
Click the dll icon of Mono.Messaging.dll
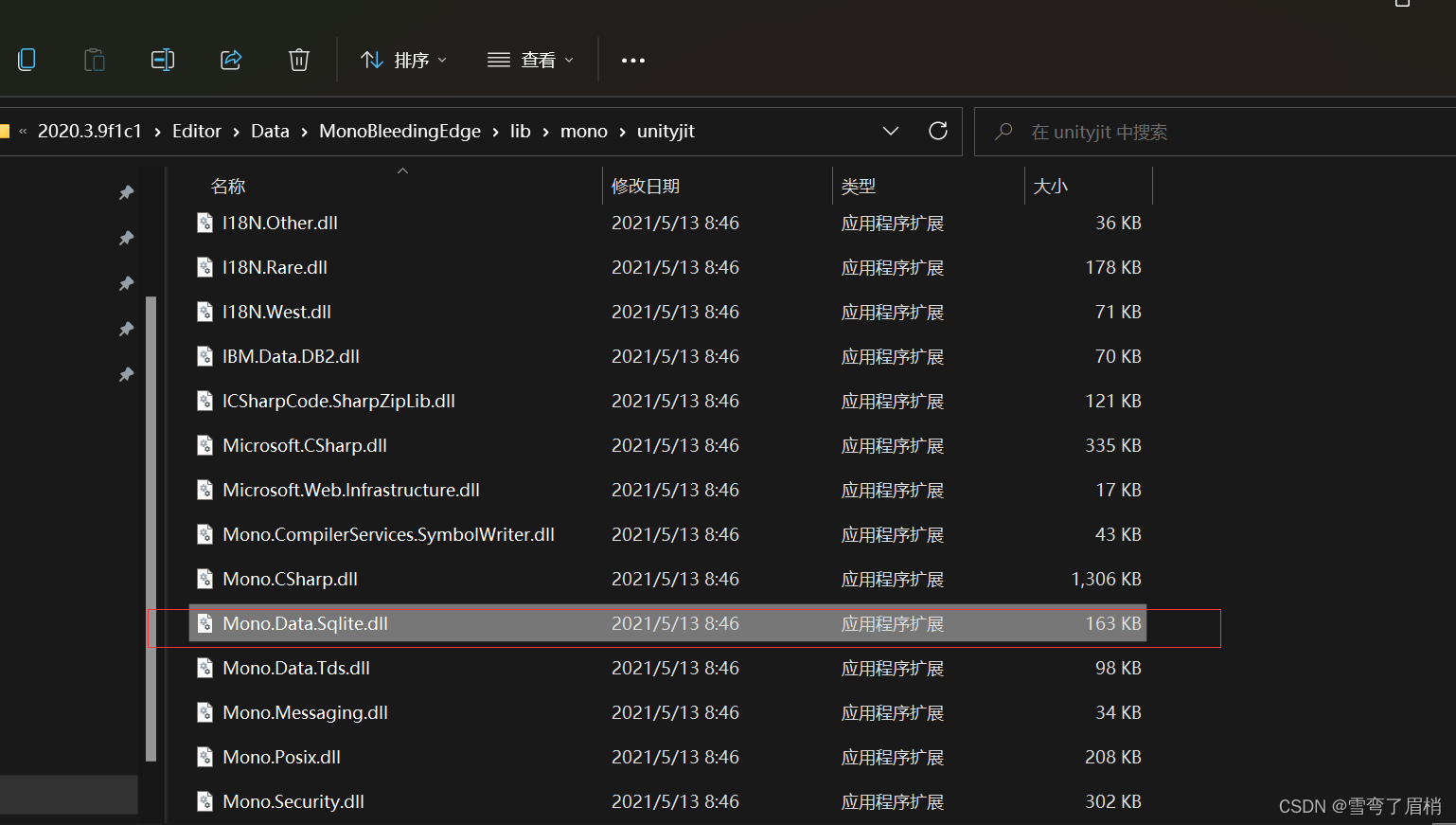click(204, 712)
